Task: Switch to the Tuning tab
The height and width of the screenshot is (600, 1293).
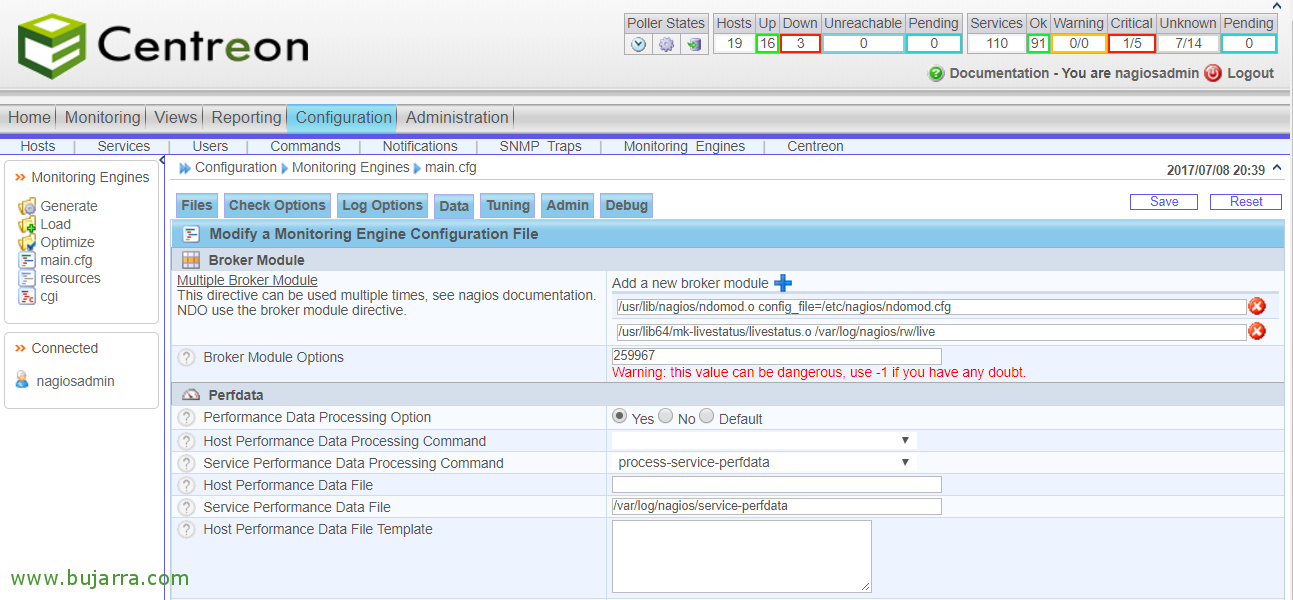Action: click(508, 206)
